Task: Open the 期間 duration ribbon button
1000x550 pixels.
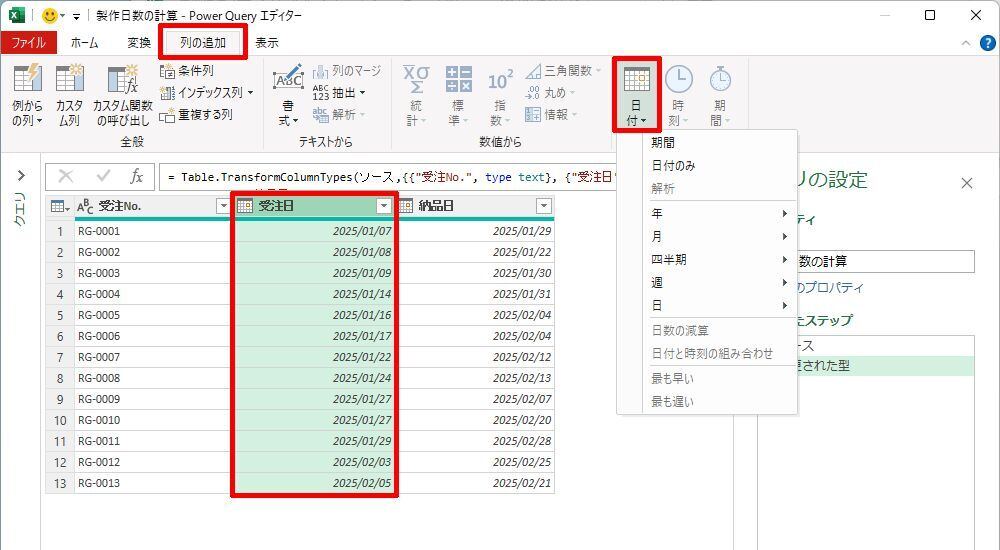Action: point(720,96)
